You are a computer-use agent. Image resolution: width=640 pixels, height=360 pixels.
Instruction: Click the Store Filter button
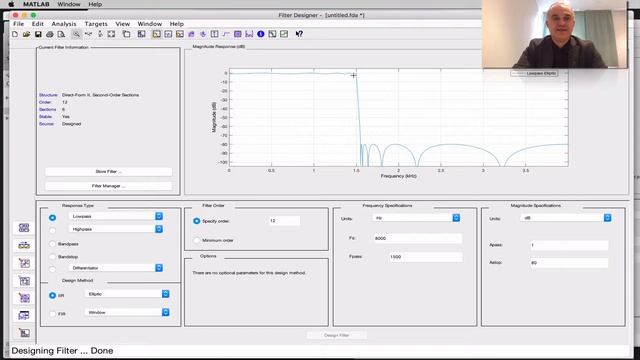109,172
